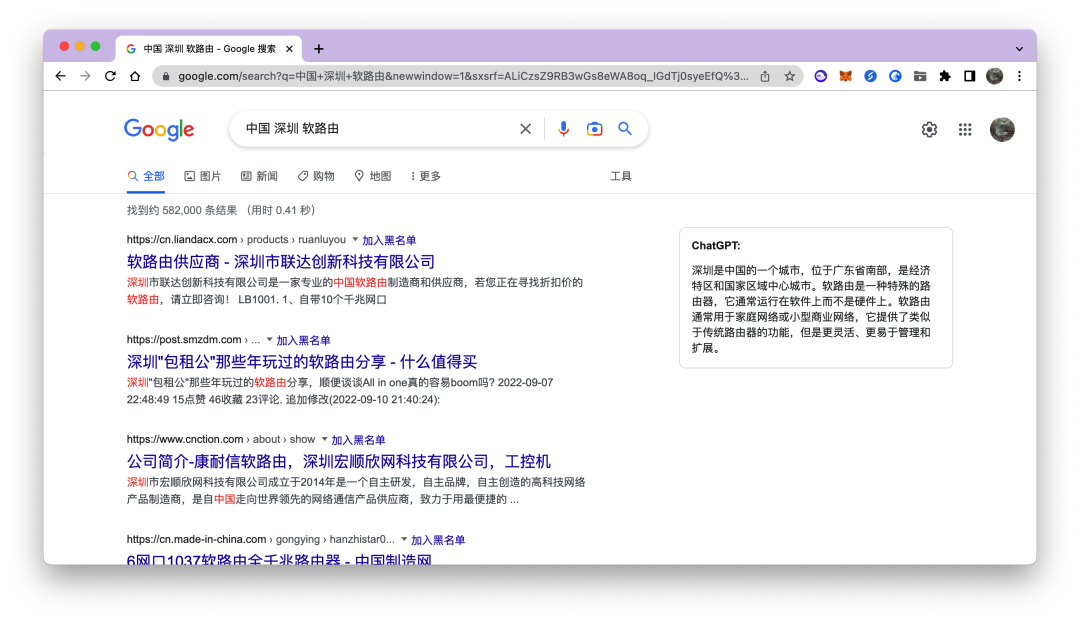Expand the tab search chevron
Screen dimensions: 1080x622
tap(1019, 49)
